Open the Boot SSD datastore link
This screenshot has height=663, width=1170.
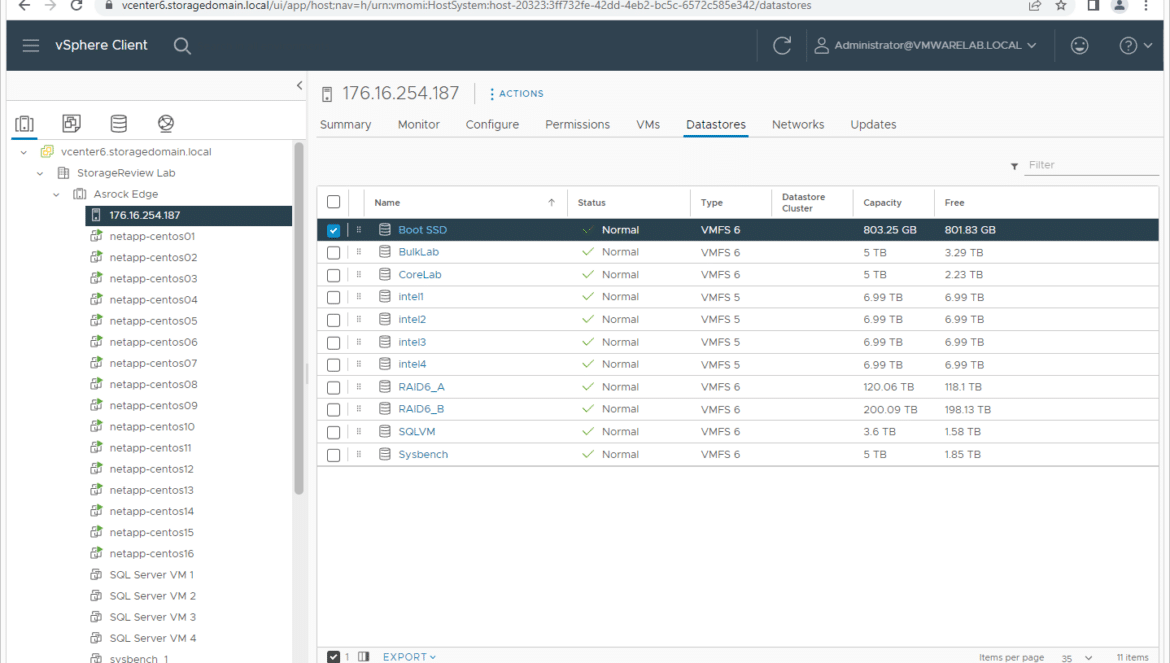coord(422,230)
